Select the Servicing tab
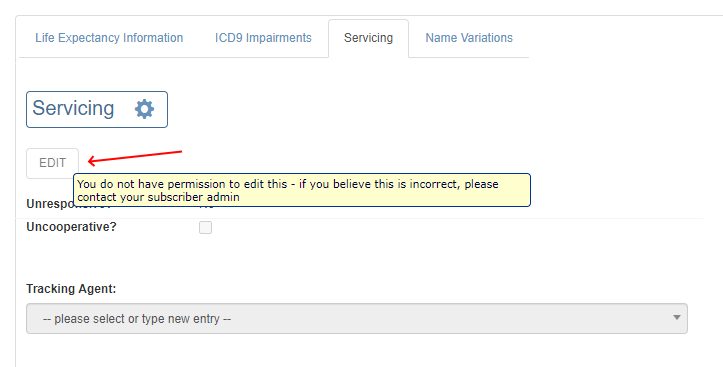 click(368, 38)
